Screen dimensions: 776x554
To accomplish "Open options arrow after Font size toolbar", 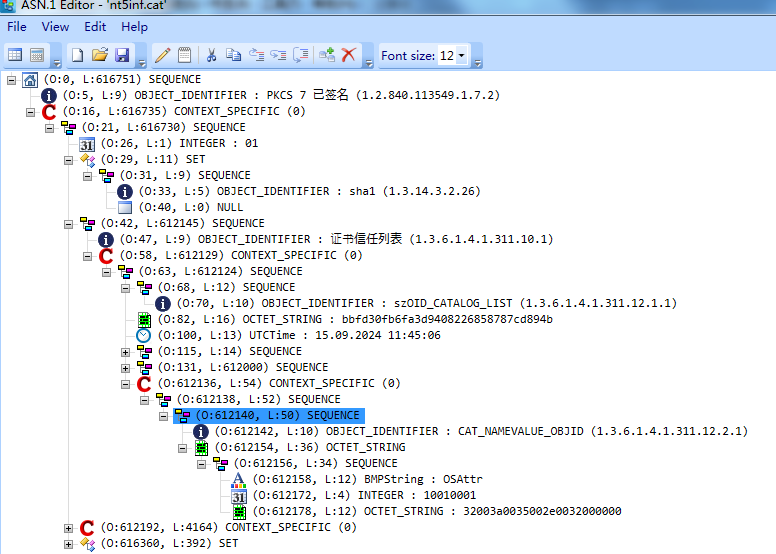I will [x=478, y=63].
